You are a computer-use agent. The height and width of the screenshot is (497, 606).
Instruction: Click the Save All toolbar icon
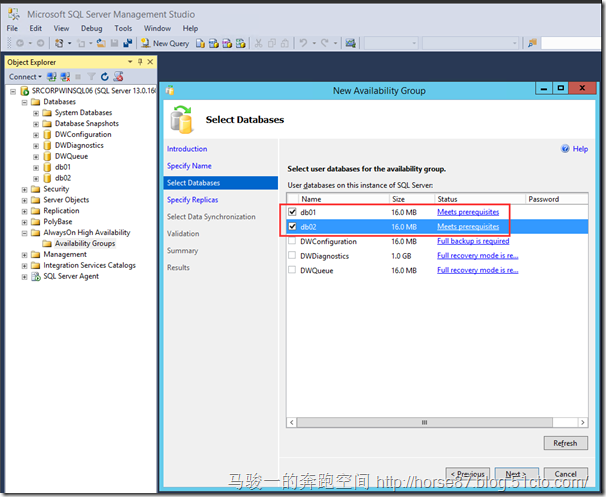click(x=128, y=43)
